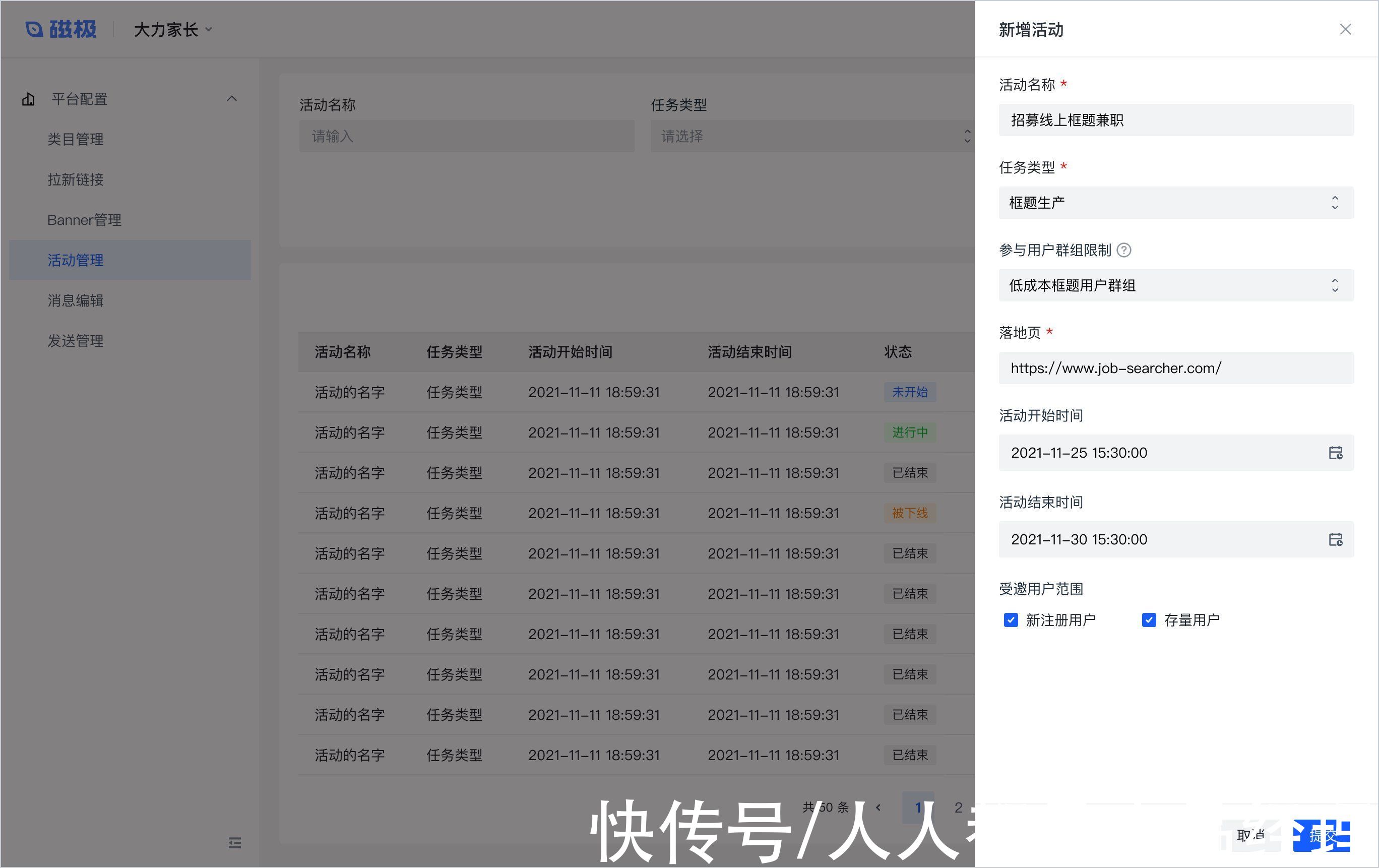
Task: Go to the previous page arrow in pagination
Action: (879, 808)
